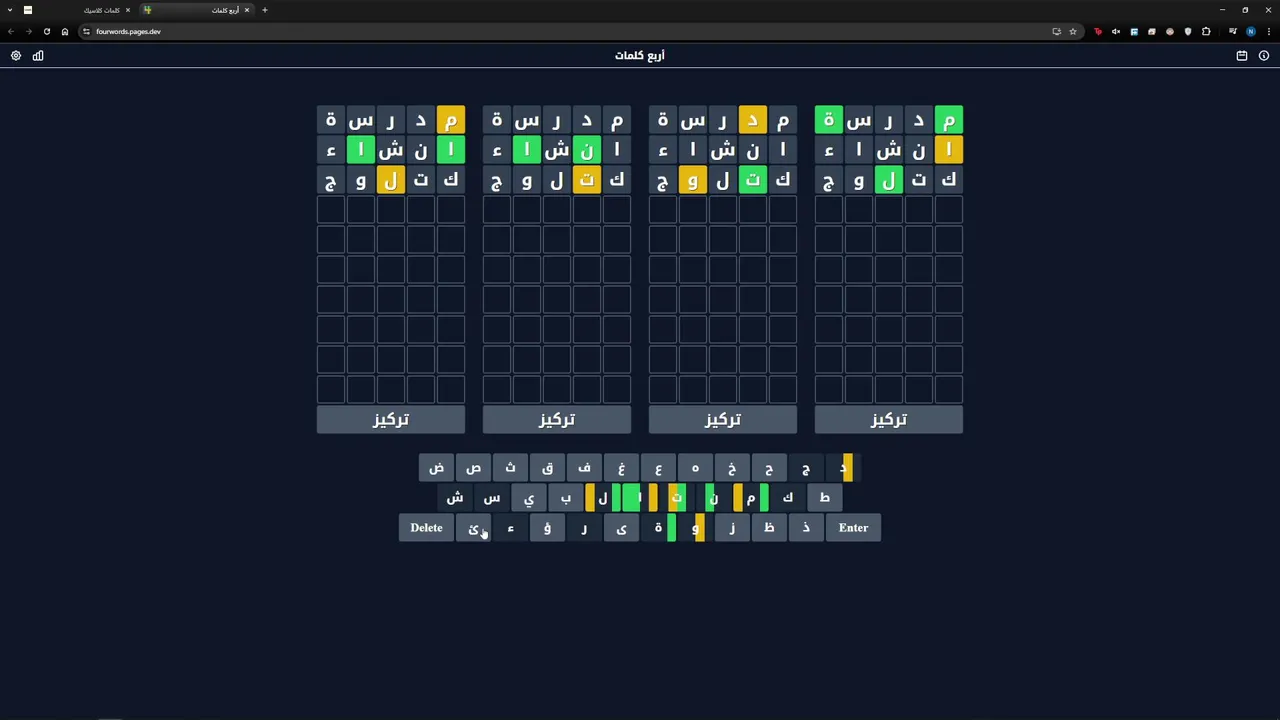Click the browser home icon
1280x720 pixels.
pos(65,31)
